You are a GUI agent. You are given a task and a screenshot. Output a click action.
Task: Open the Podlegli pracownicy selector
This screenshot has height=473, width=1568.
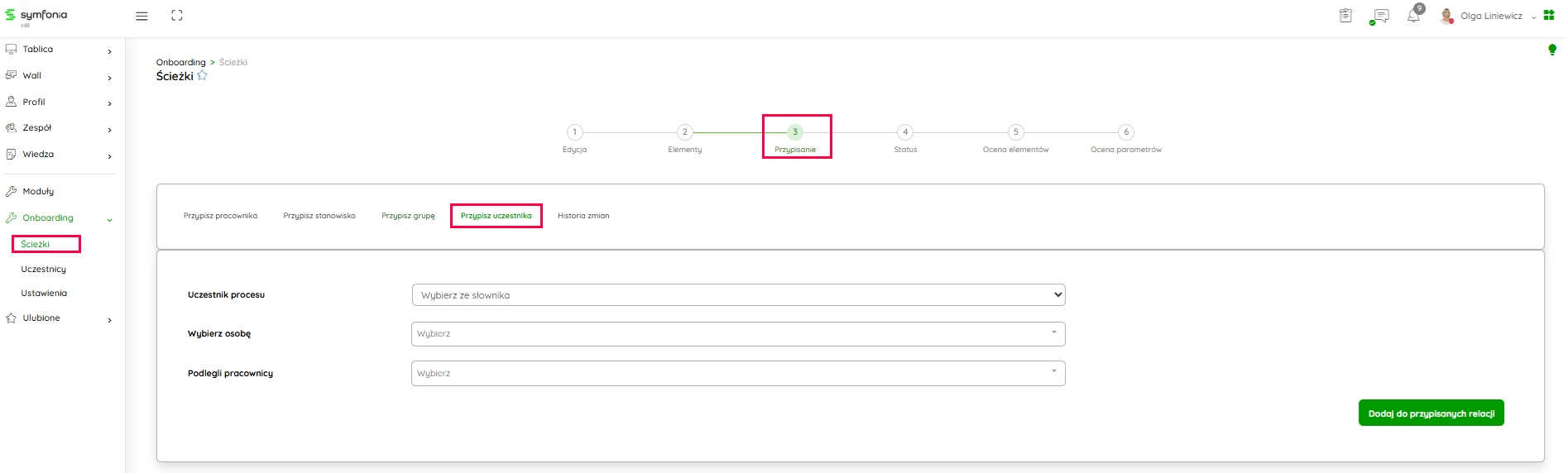[x=738, y=374]
